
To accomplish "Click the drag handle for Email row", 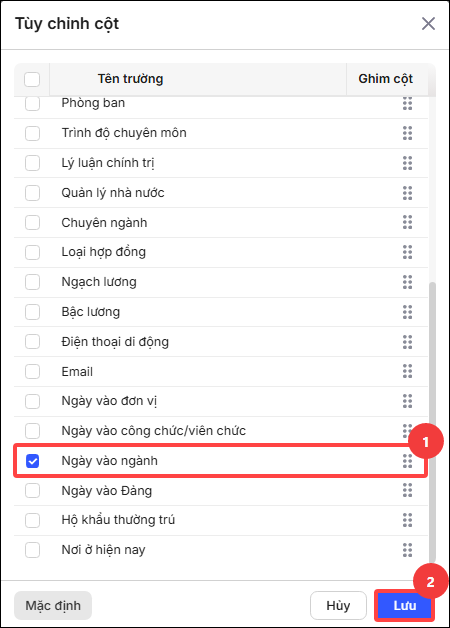I will point(407,371).
